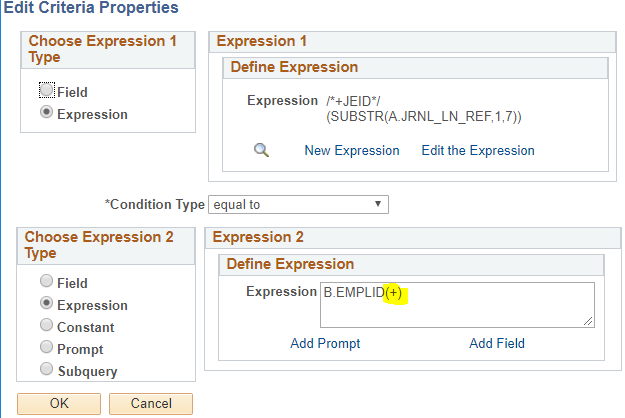Screen dimensions: 625x418
Task: Open the Condition Type dropdown
Action: [x=298, y=204]
